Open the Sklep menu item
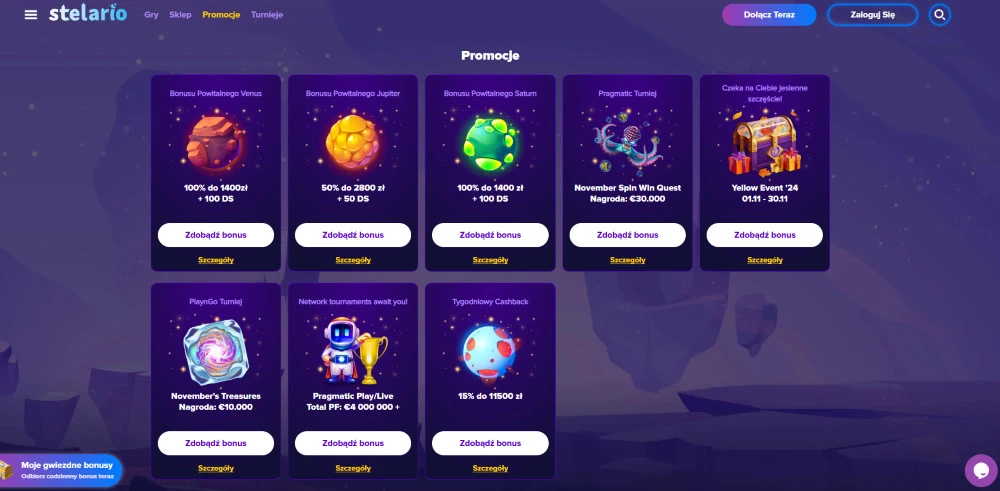The width and height of the screenshot is (1000, 491). coord(180,15)
